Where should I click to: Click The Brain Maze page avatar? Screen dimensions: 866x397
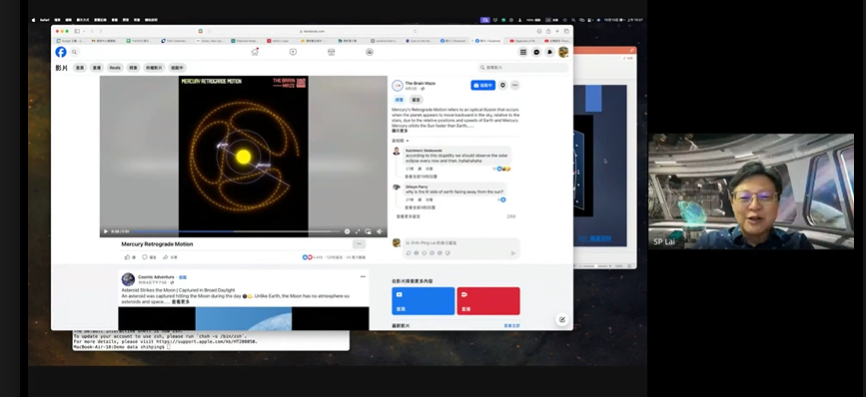[x=397, y=86]
